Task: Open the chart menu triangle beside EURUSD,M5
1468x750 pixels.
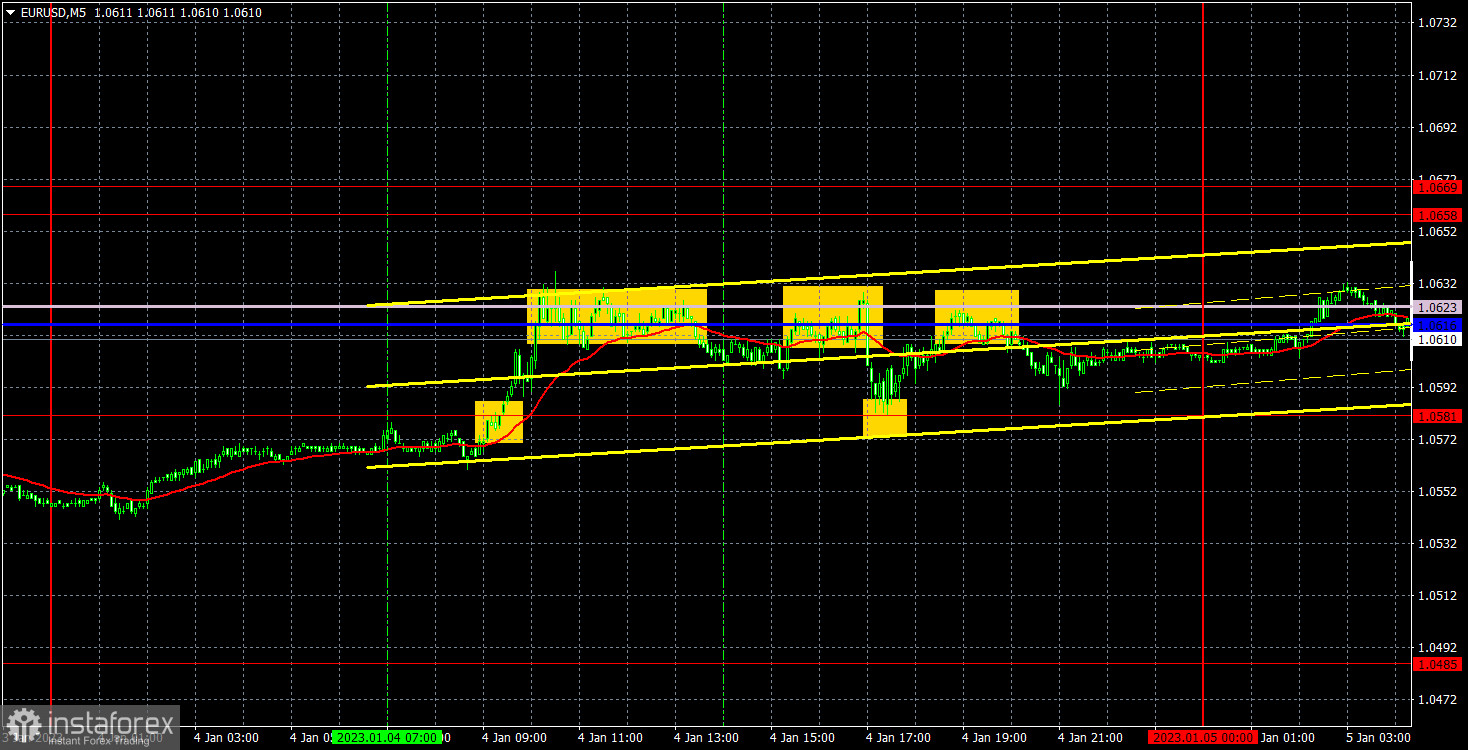Action: 10,12
